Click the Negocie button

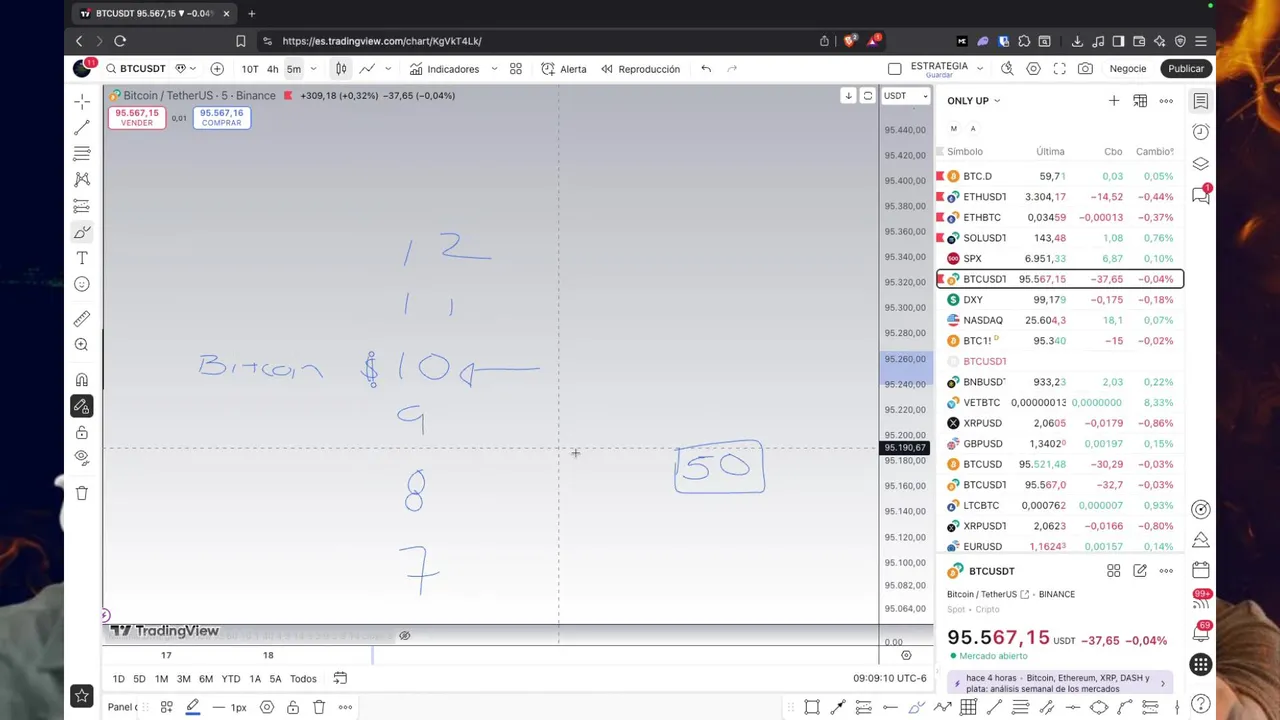click(x=1128, y=69)
